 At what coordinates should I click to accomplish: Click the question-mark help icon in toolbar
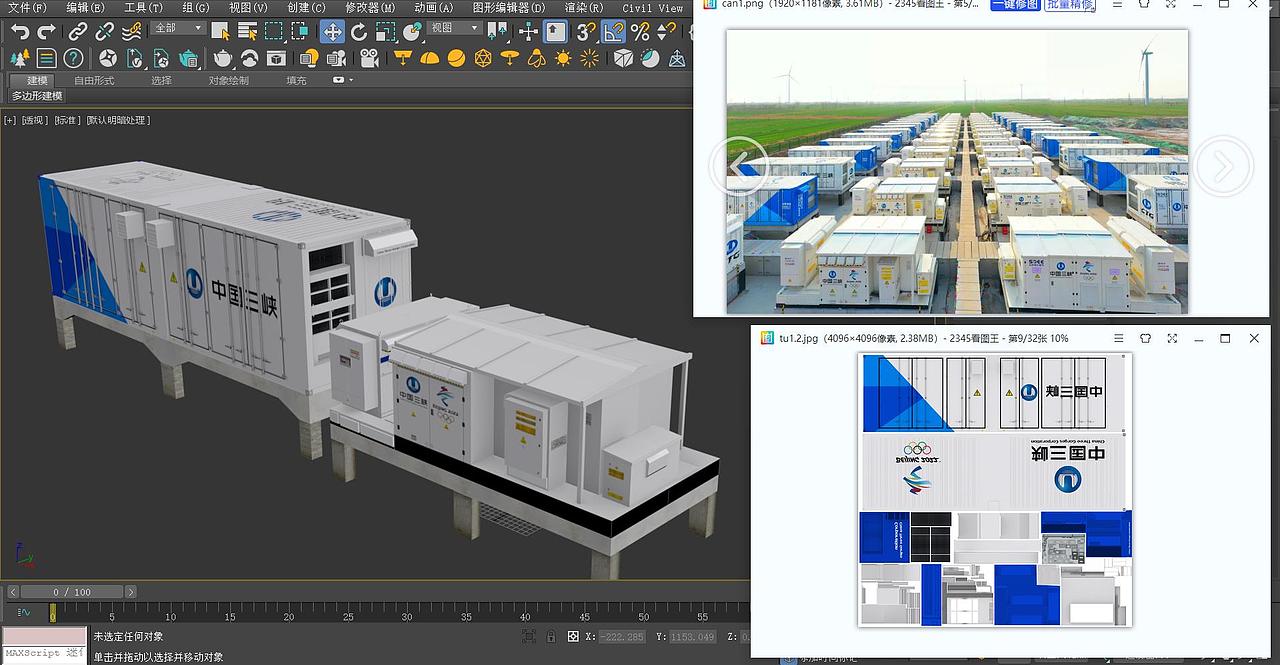coord(72,58)
